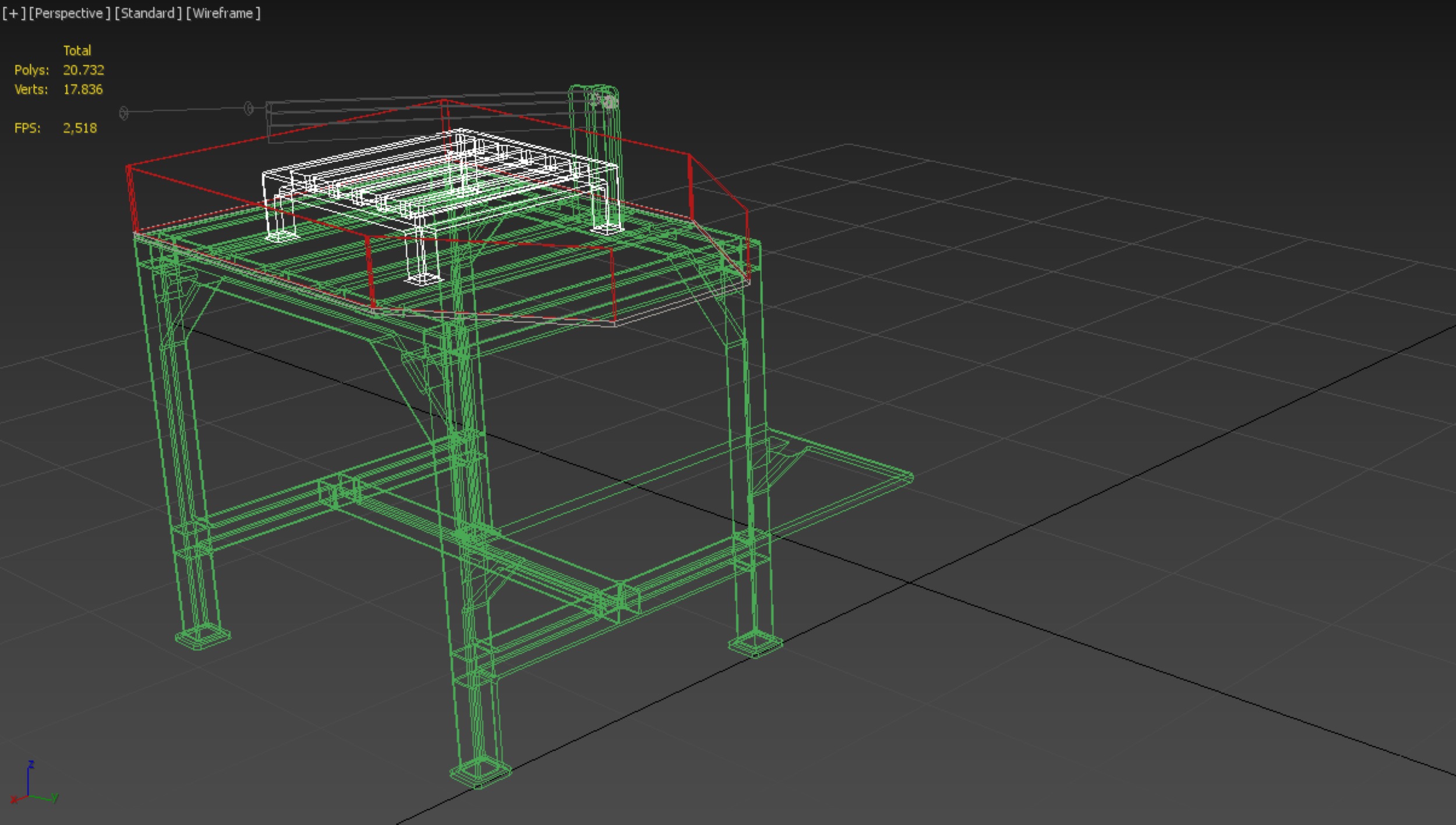Open the [+] general viewport menu
The image size is (1456, 825).
tap(14, 13)
